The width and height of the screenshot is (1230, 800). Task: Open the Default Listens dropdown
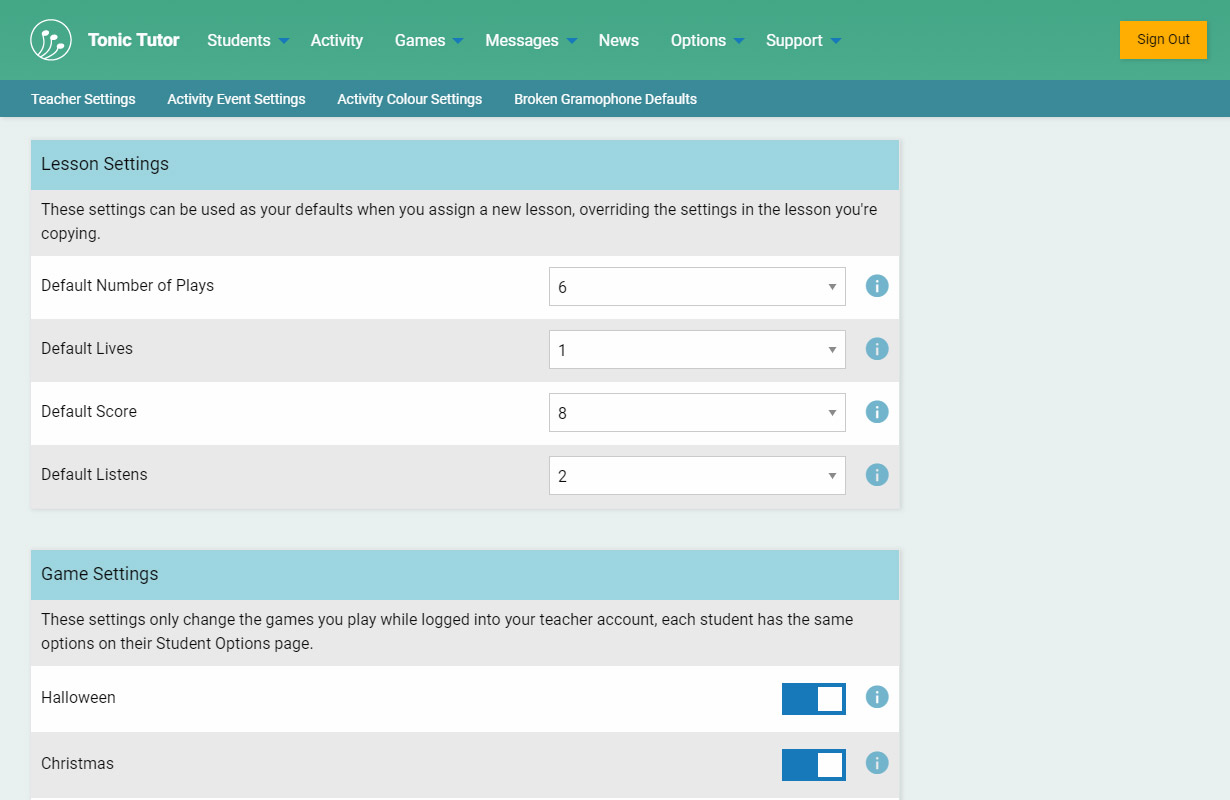point(697,476)
